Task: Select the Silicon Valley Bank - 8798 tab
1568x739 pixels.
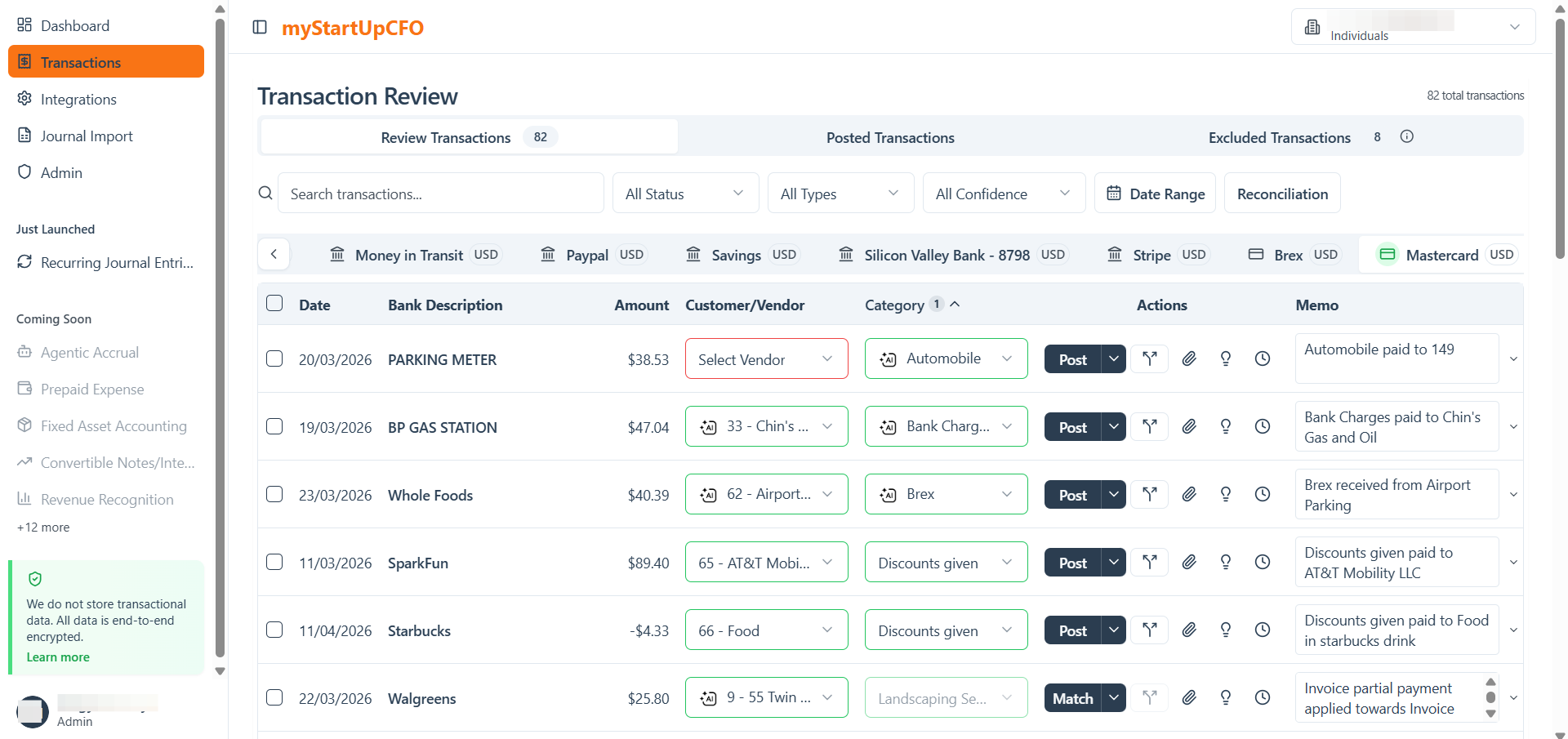Action: coord(952,255)
